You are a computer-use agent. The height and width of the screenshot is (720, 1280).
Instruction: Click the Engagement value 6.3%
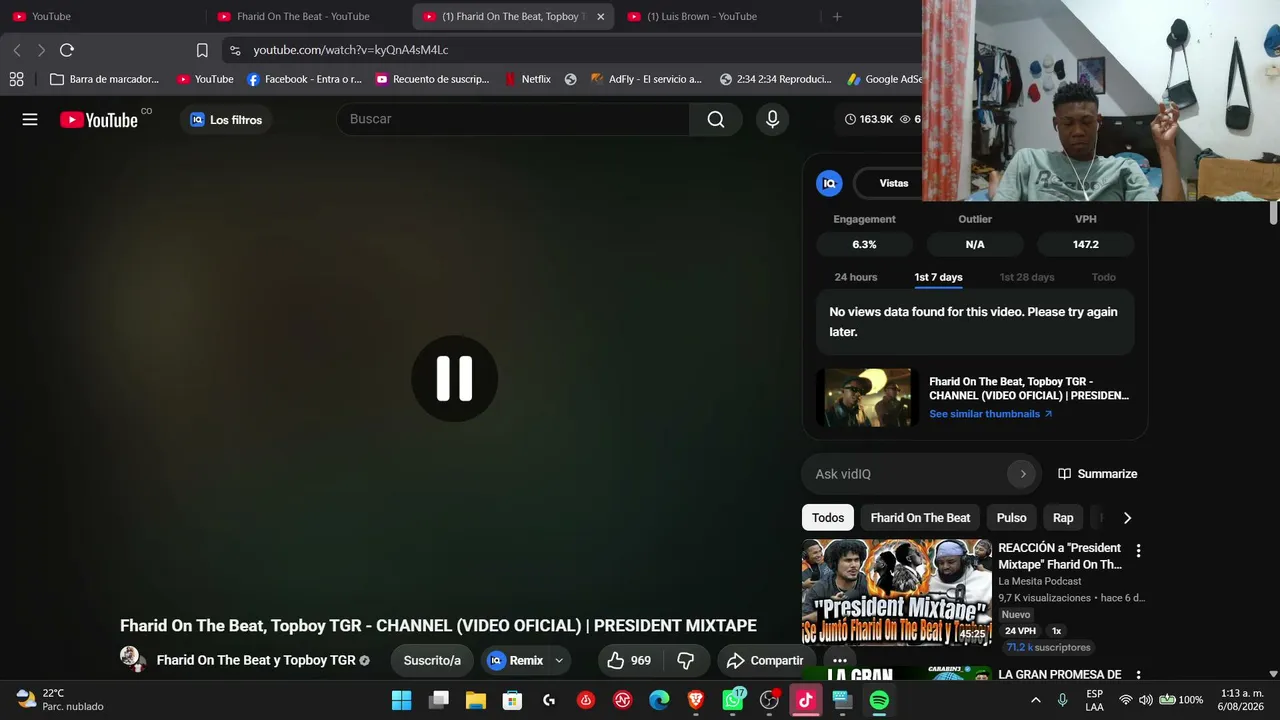[864, 244]
